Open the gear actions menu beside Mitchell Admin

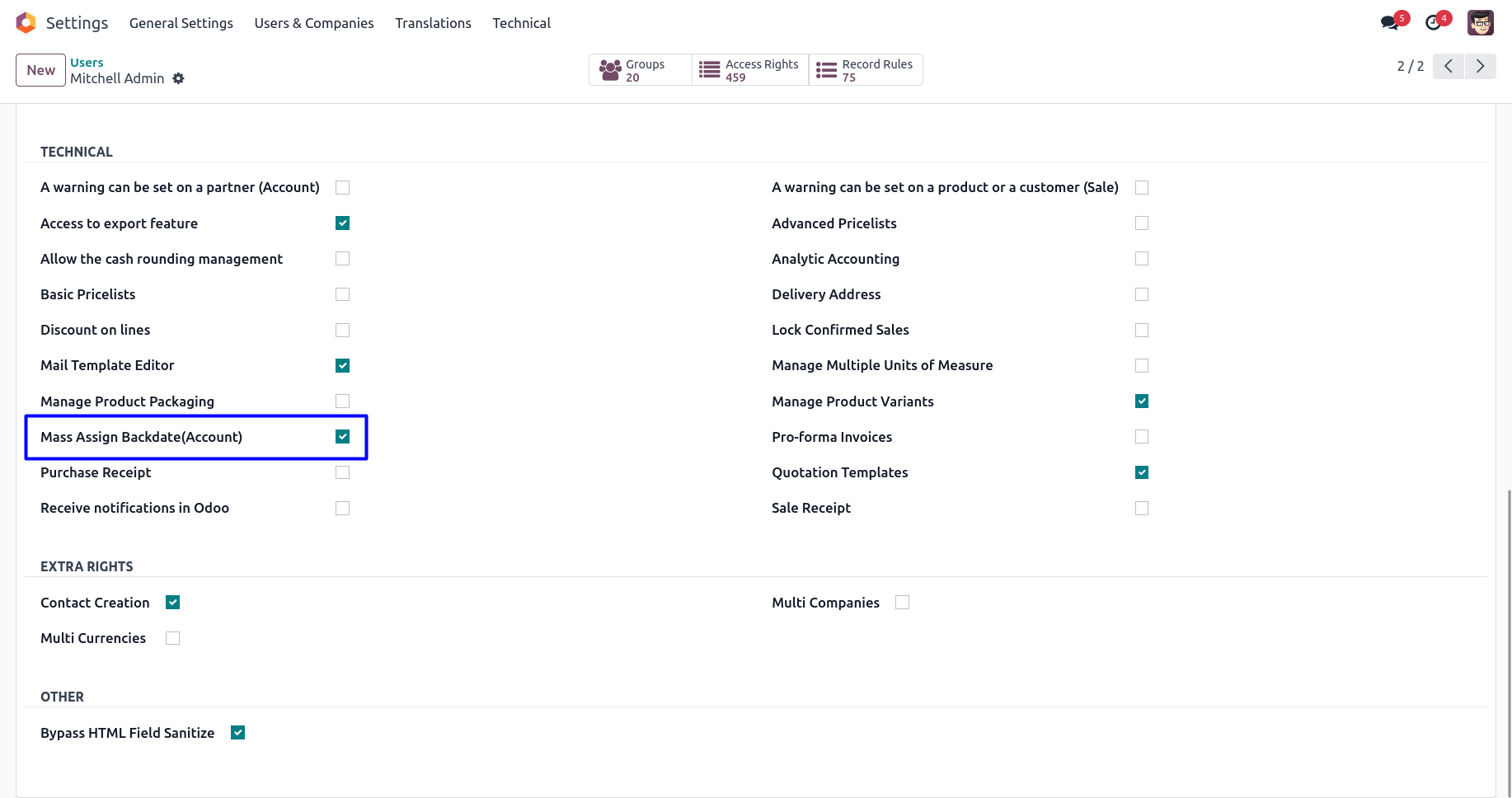coord(178,78)
